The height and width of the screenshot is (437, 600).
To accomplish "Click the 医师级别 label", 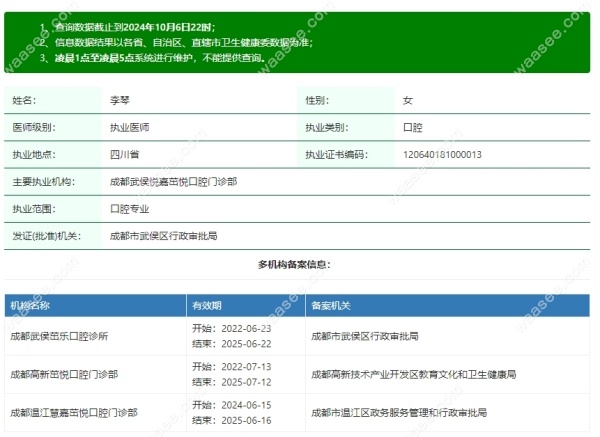I will click(34, 127).
